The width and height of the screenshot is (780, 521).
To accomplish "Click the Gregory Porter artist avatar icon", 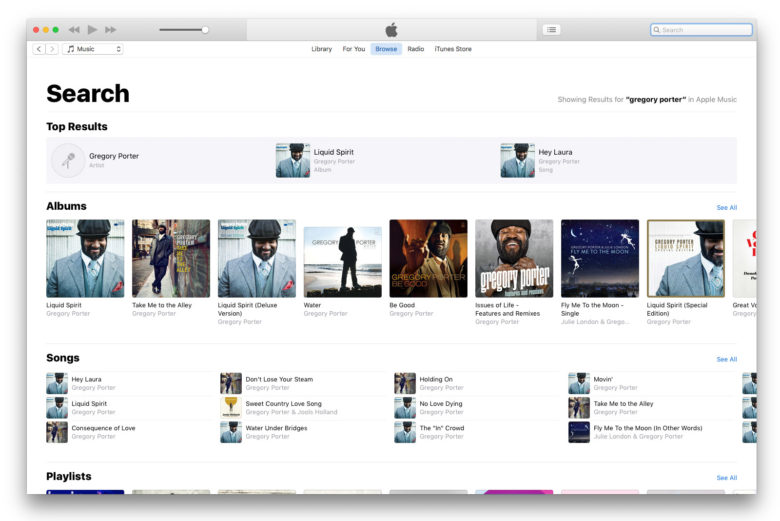I will point(68,160).
